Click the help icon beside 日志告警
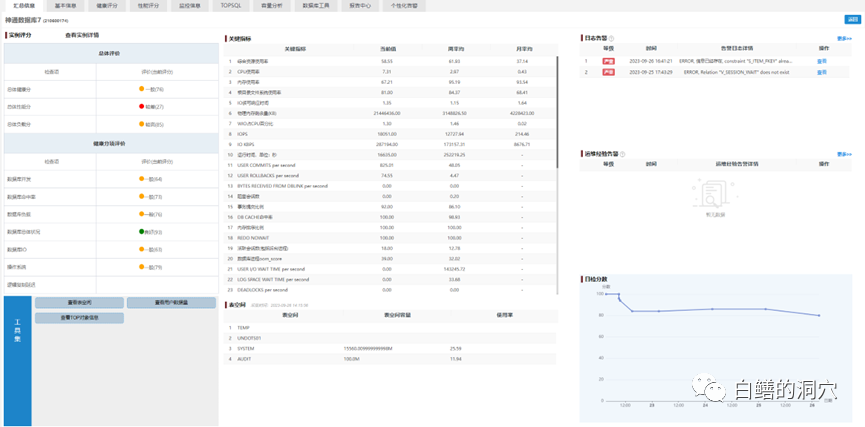 (612, 38)
